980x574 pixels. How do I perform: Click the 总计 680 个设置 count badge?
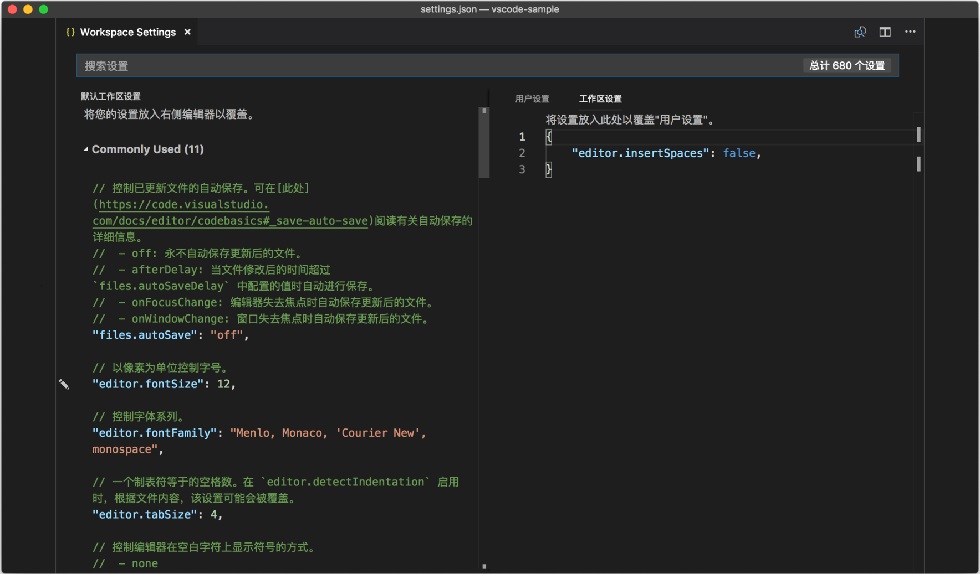[847, 66]
